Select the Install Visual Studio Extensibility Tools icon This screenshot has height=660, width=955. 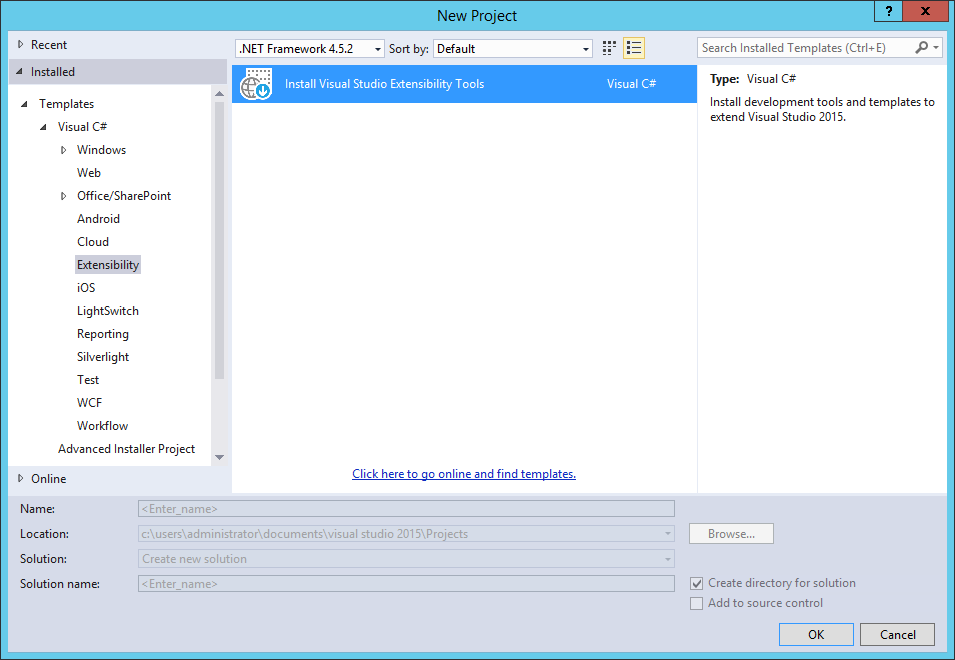257,84
